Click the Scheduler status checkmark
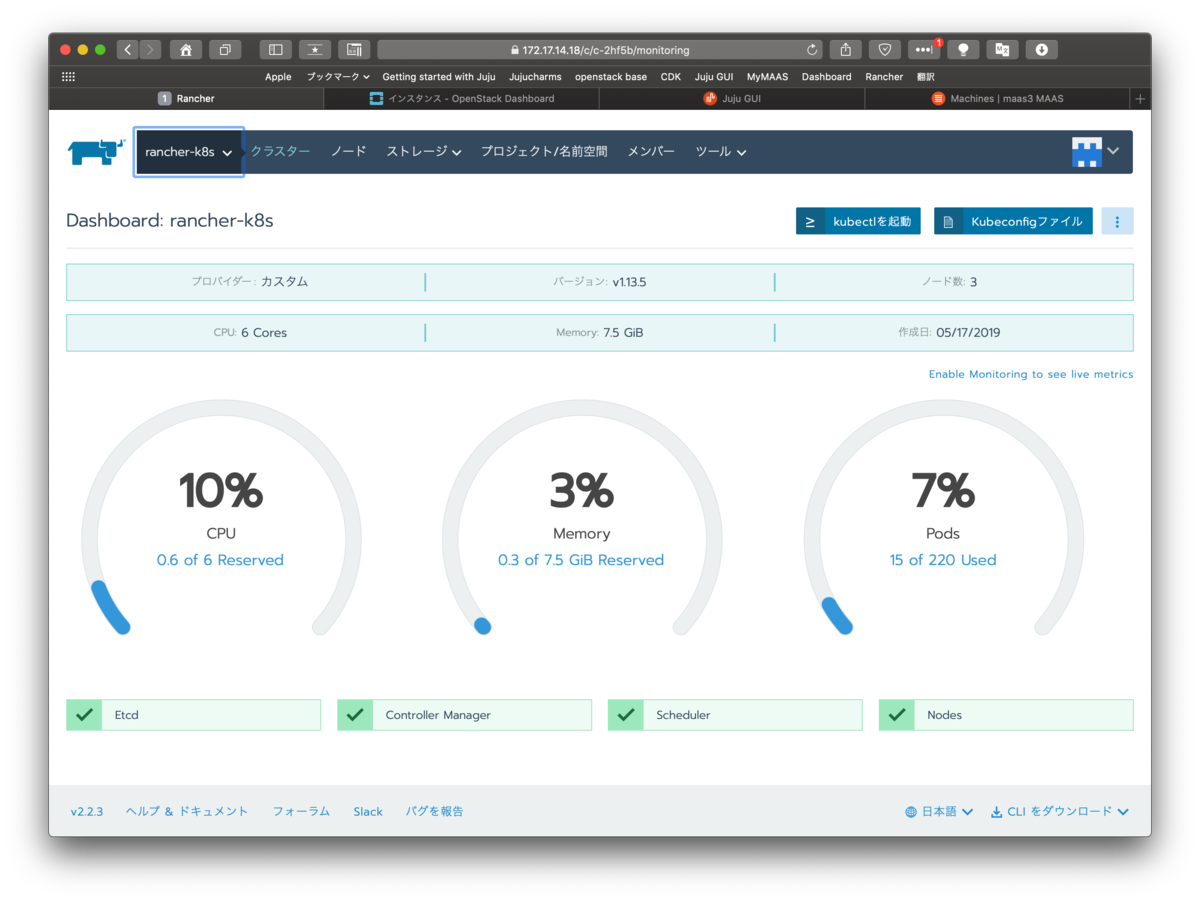The width and height of the screenshot is (1200, 901). coord(626,715)
